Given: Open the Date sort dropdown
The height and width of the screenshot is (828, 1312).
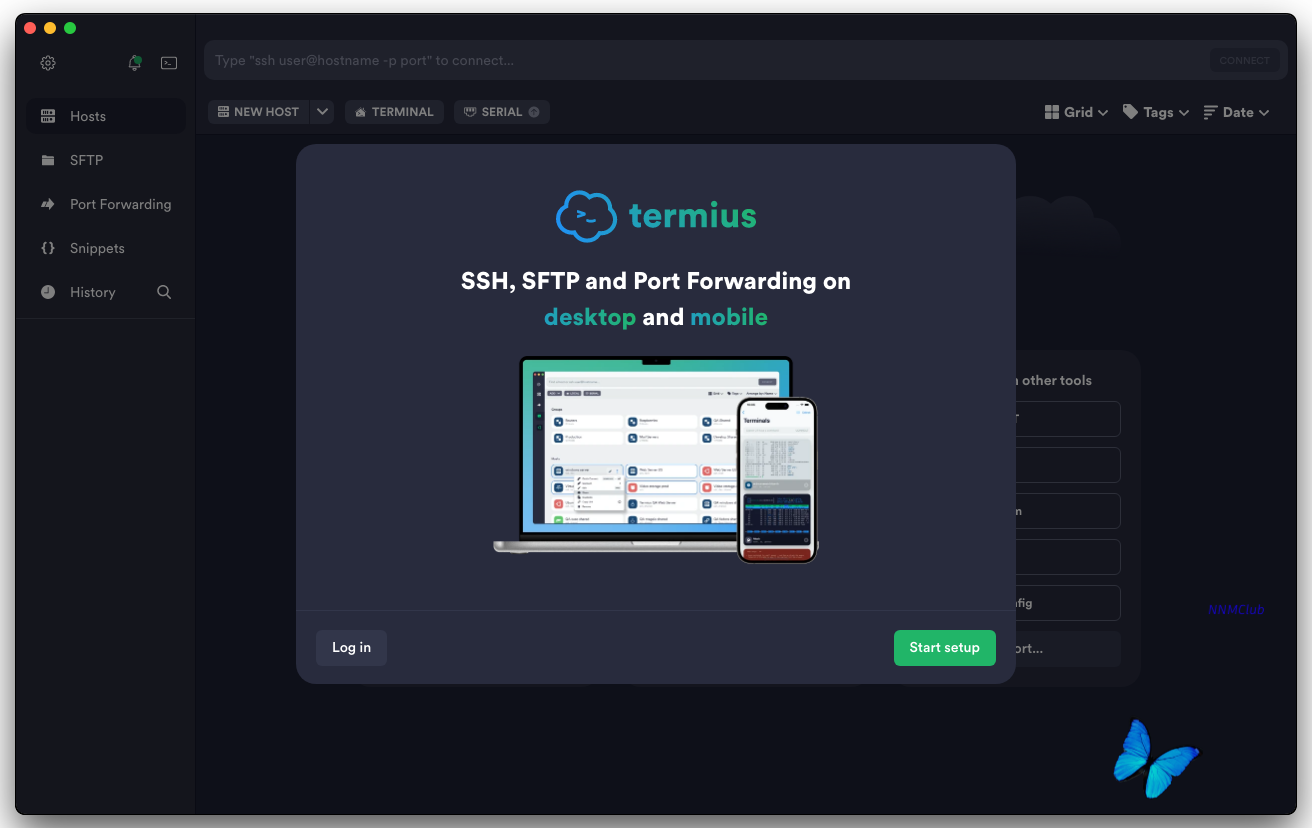Looking at the screenshot, I should coord(1236,112).
